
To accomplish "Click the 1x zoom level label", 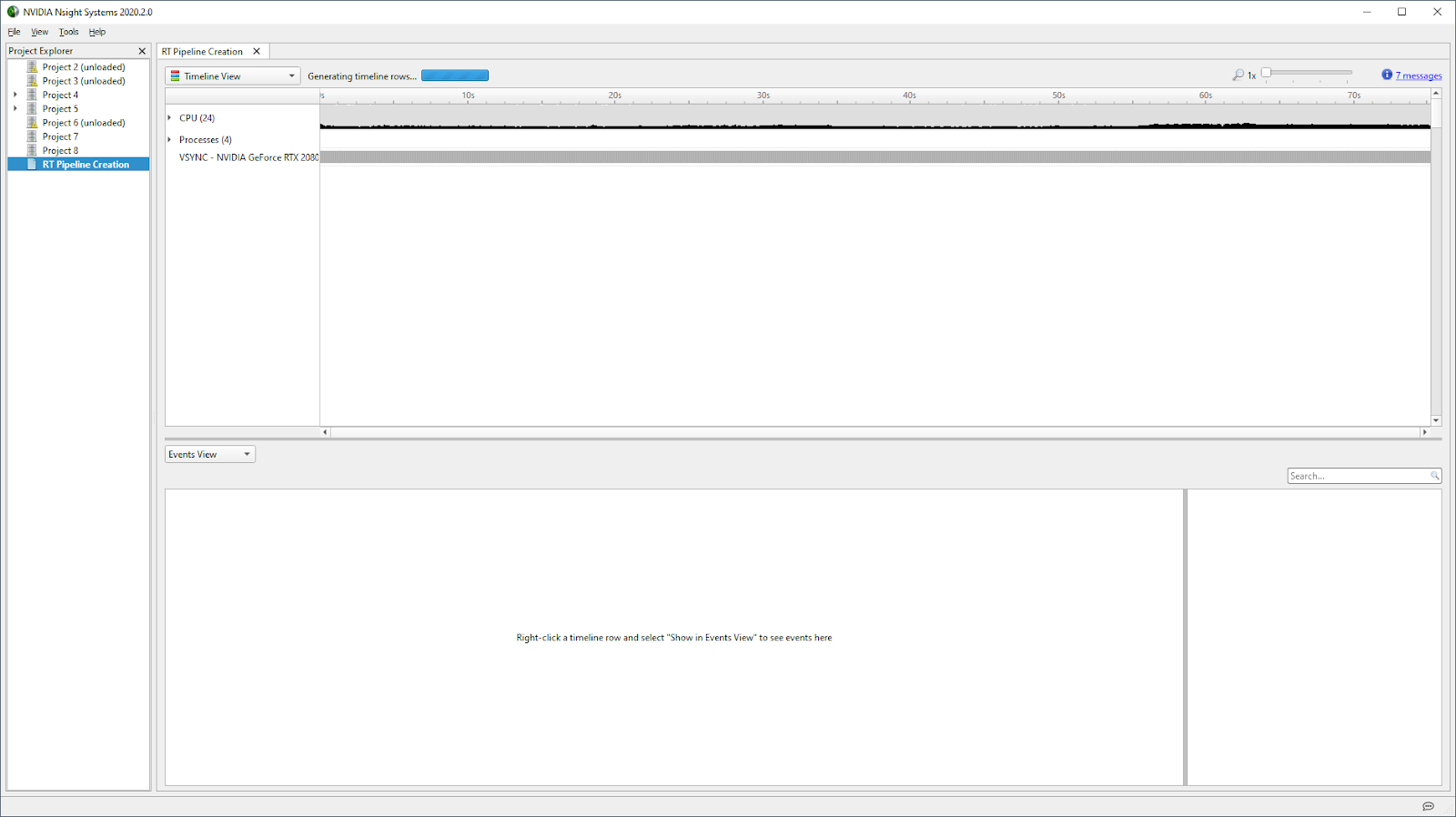I will tap(1251, 76).
